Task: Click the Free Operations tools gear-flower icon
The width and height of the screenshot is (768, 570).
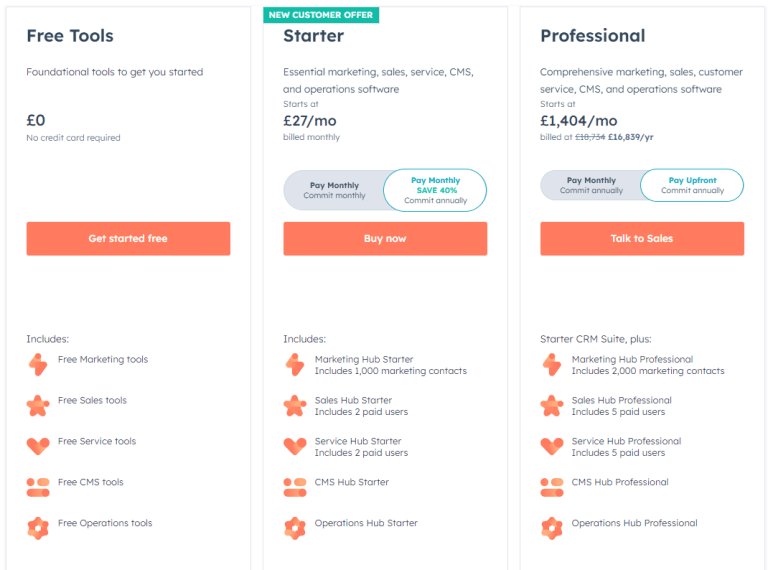Action: tap(38, 528)
